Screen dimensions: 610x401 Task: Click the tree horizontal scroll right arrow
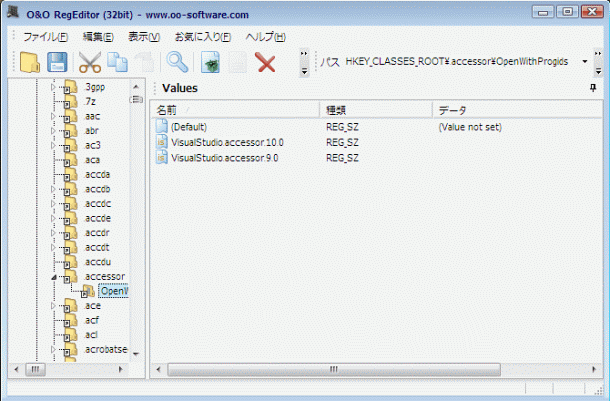(121, 369)
